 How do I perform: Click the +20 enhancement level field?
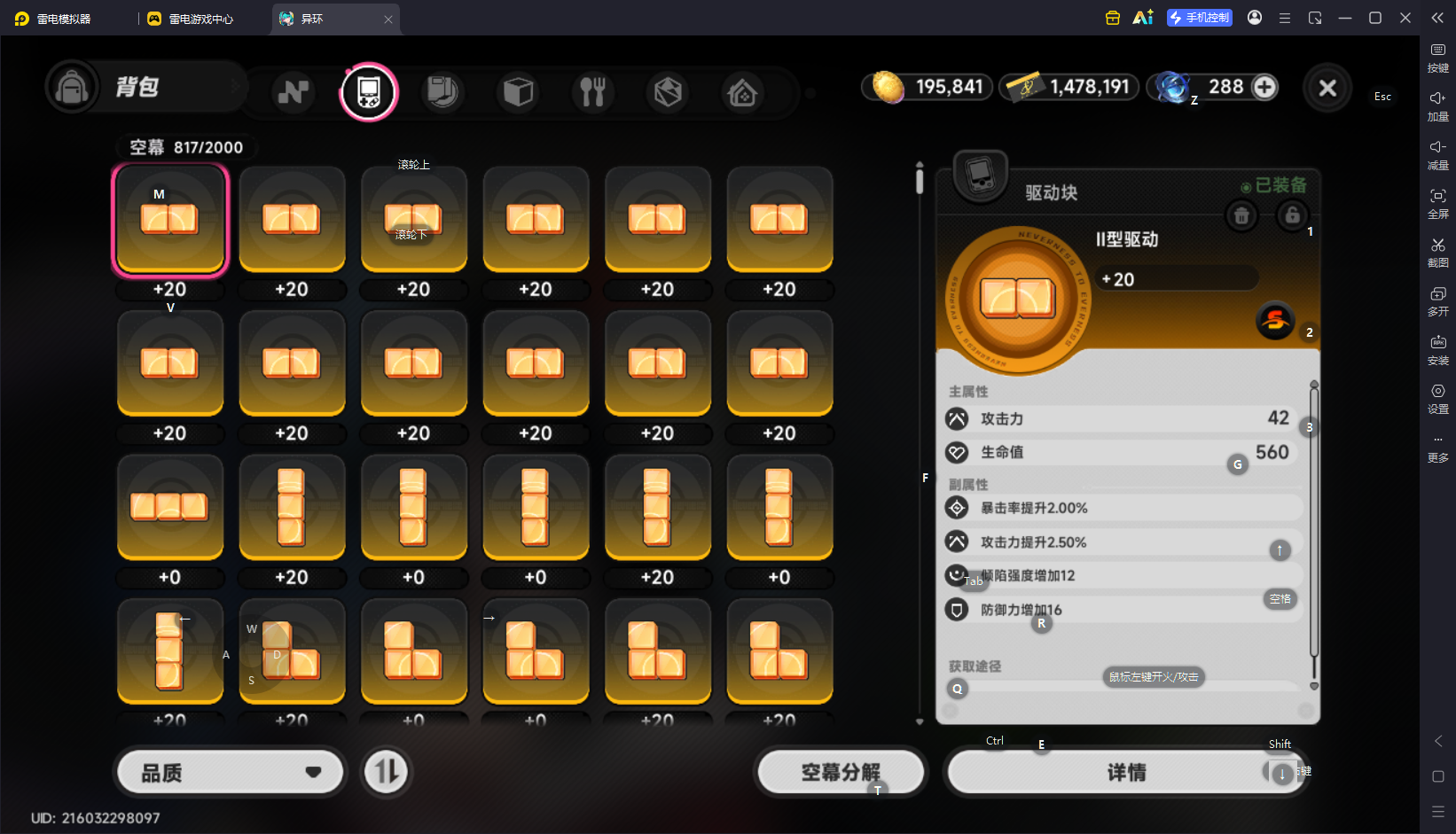pyautogui.click(x=1177, y=278)
